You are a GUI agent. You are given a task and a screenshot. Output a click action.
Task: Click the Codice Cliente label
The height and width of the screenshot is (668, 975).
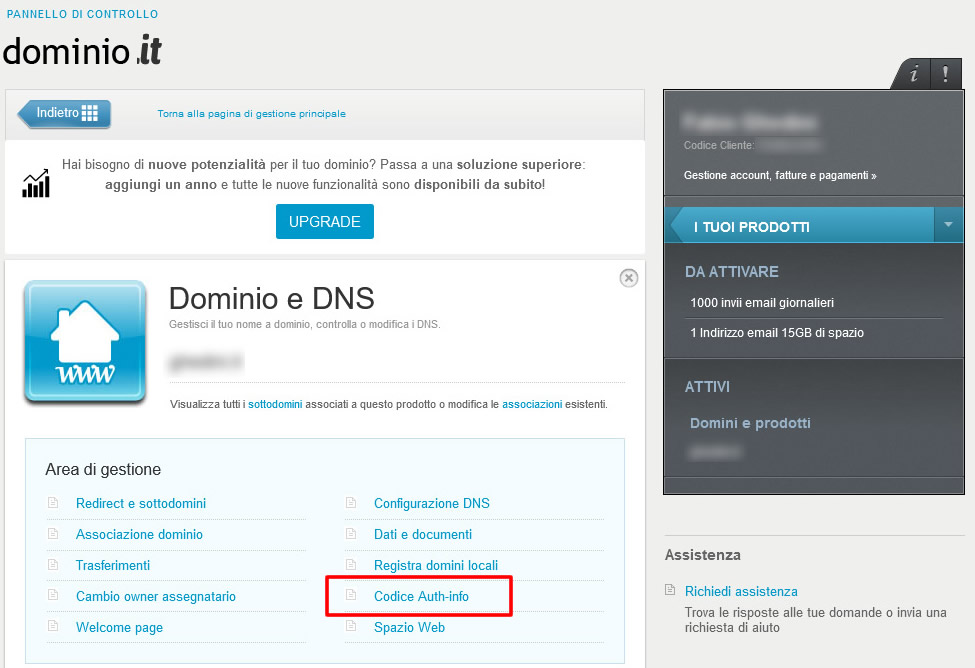pyautogui.click(x=719, y=146)
